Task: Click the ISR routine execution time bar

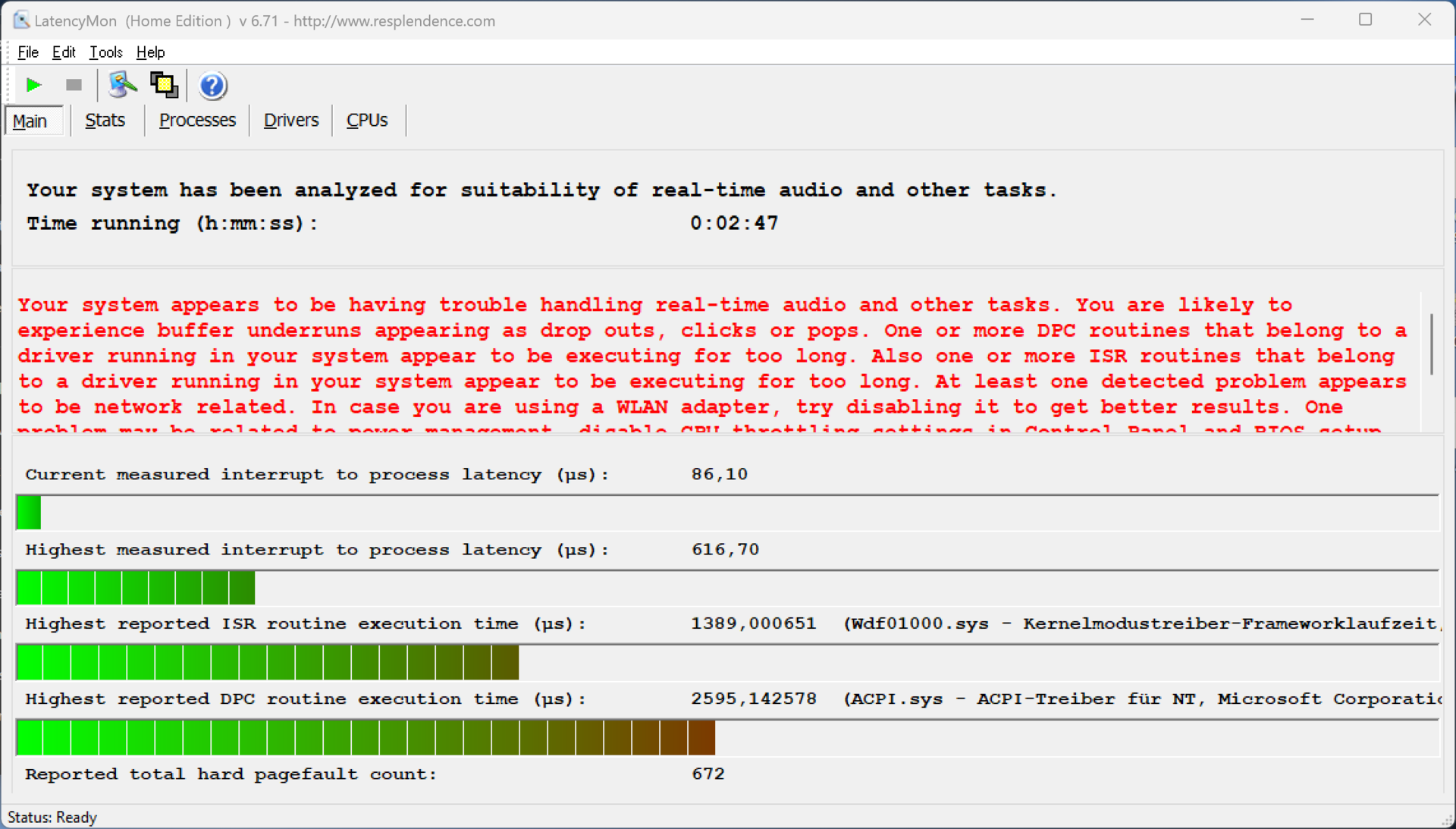Action: [x=267, y=663]
